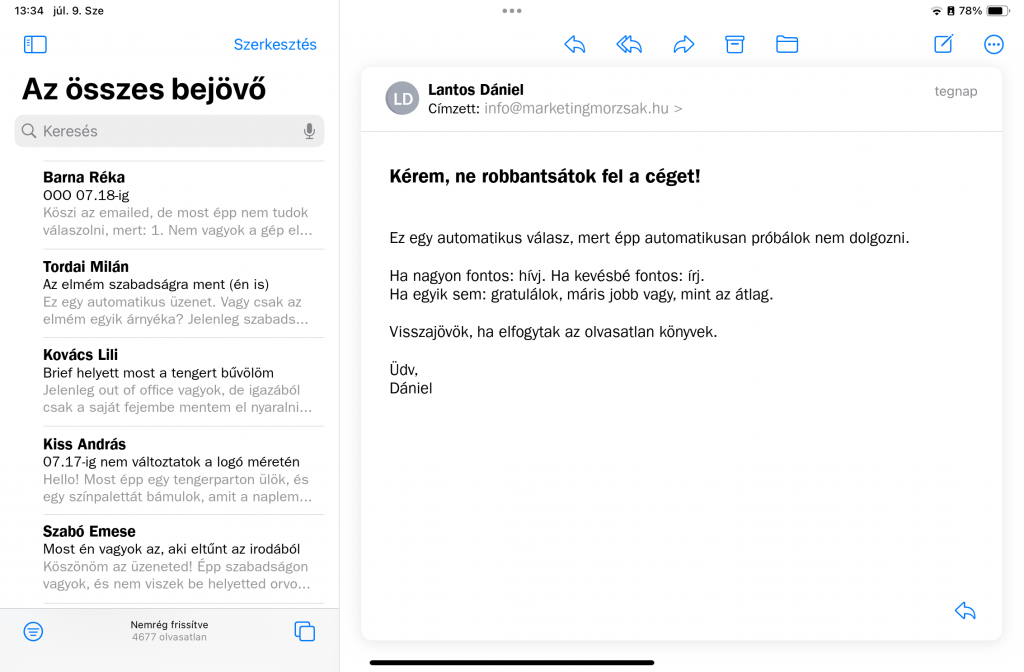
Task: Compose a new email
Action: click(943, 44)
